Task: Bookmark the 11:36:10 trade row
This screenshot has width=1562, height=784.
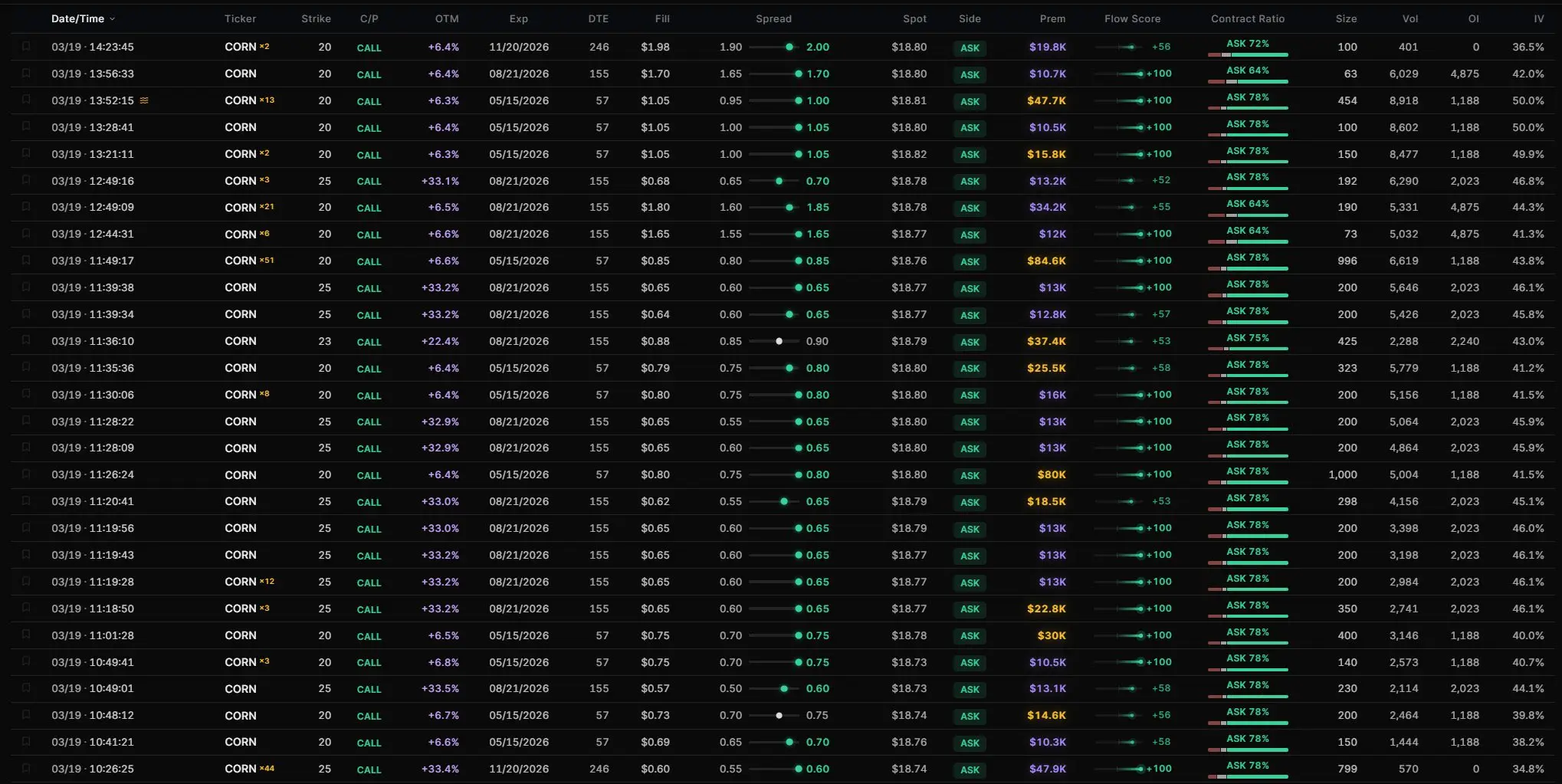Action: (x=26, y=340)
